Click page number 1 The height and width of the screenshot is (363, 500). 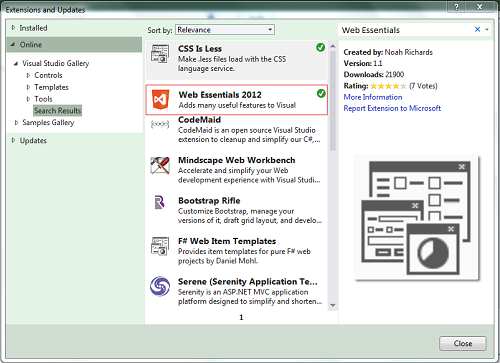click(241, 317)
